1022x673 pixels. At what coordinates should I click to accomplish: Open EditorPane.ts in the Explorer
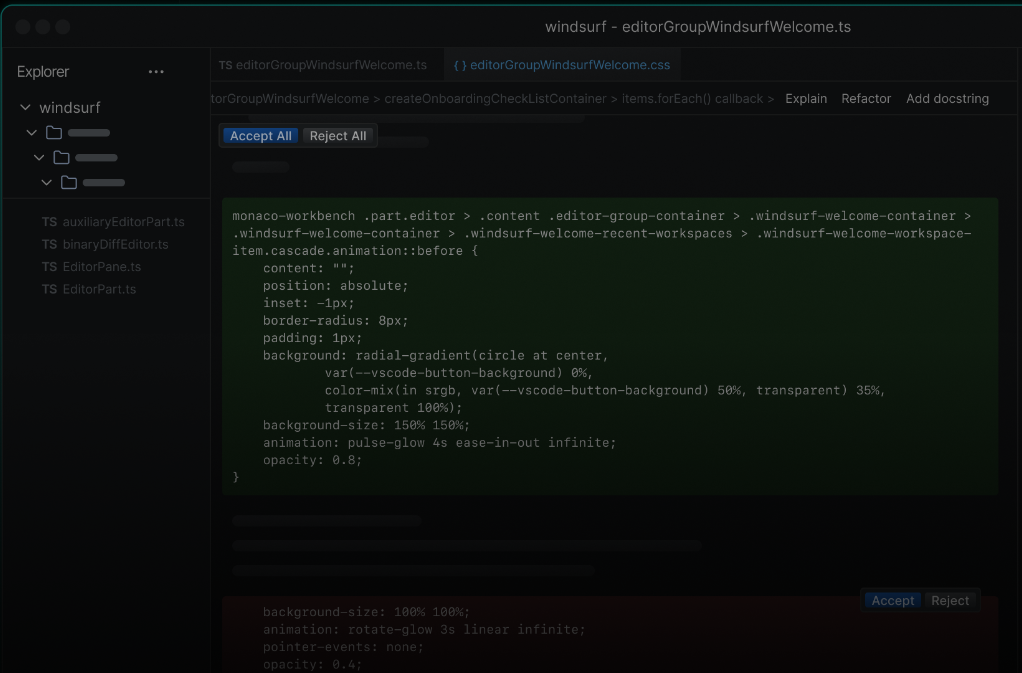point(91,266)
